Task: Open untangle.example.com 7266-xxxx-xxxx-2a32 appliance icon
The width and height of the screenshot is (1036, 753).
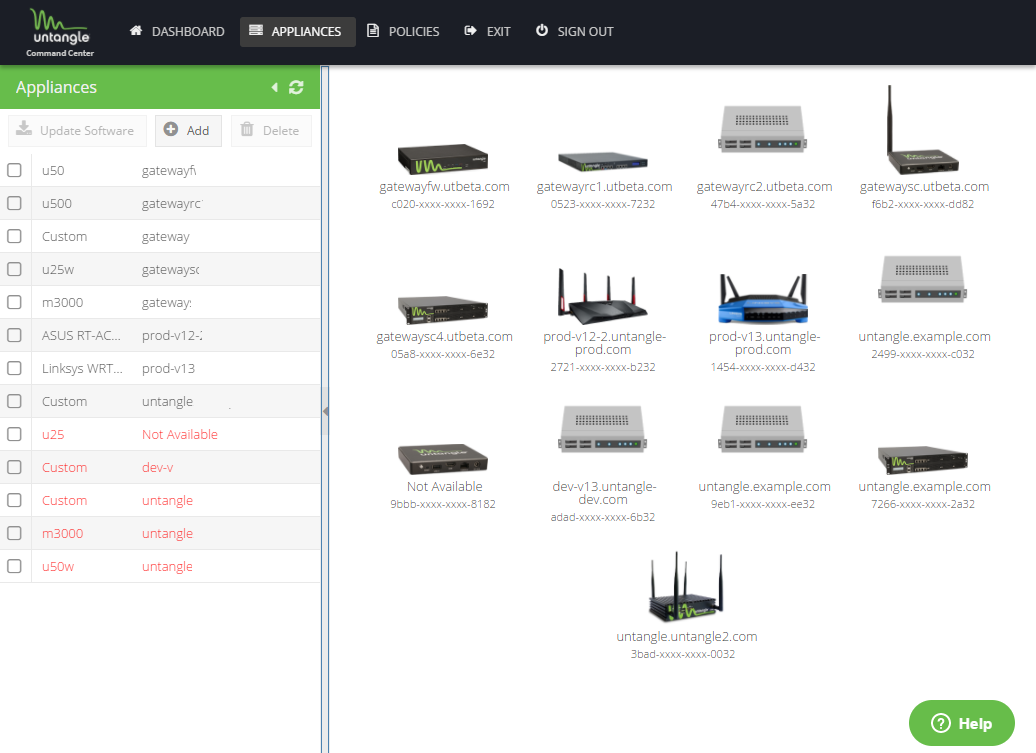Action: [x=922, y=460]
